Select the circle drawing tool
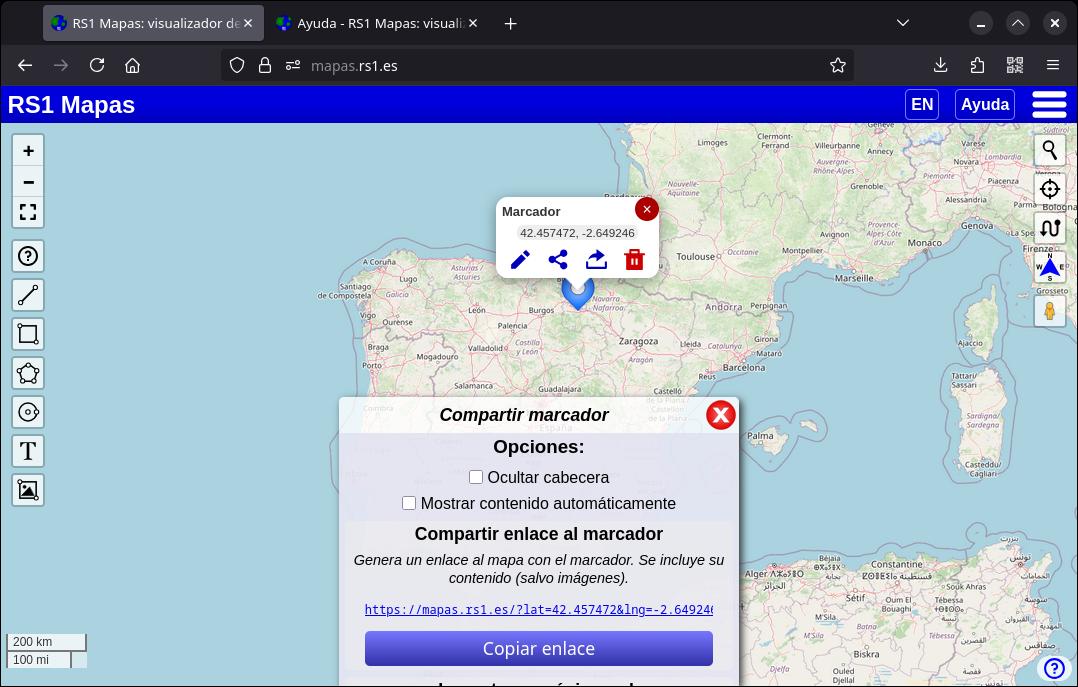Screen dimensions: 1078x687 pos(28,412)
